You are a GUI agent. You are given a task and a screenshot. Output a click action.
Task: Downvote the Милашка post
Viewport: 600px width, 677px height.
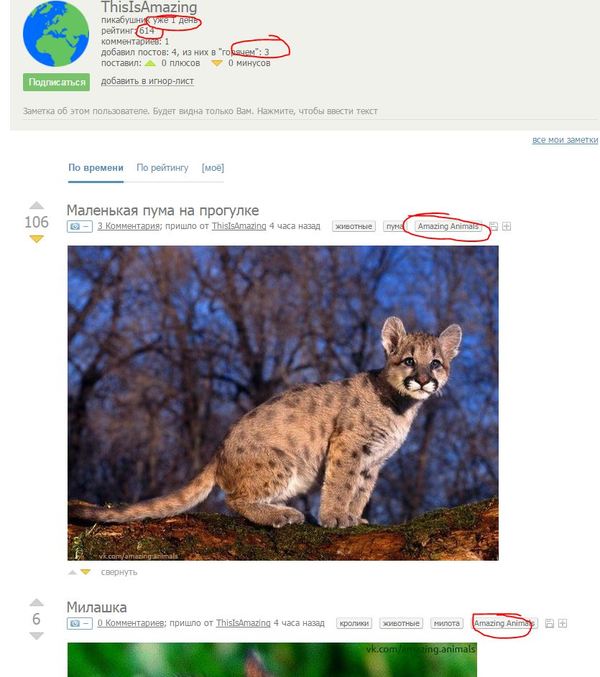[37, 636]
